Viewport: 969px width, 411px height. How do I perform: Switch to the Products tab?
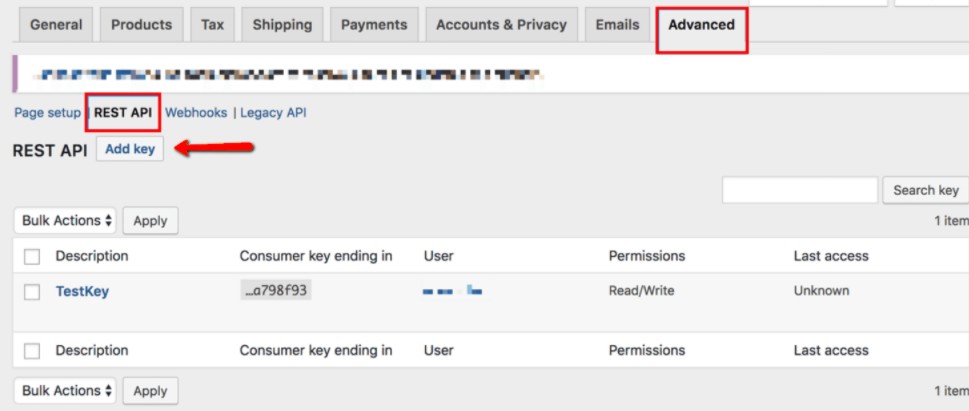(x=142, y=25)
